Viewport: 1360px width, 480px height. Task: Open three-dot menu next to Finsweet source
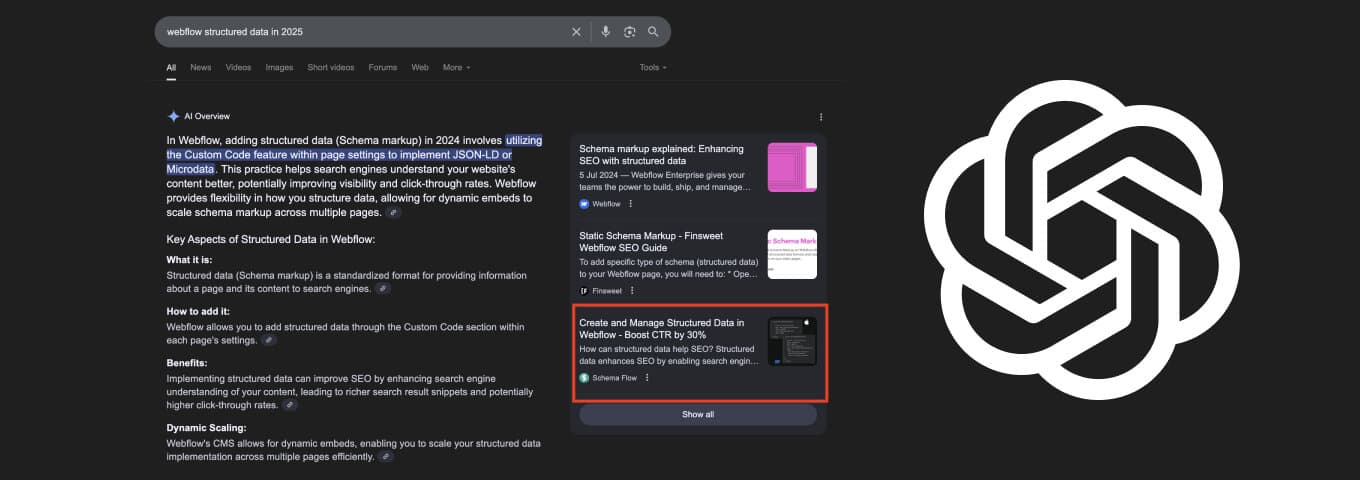[633, 291]
